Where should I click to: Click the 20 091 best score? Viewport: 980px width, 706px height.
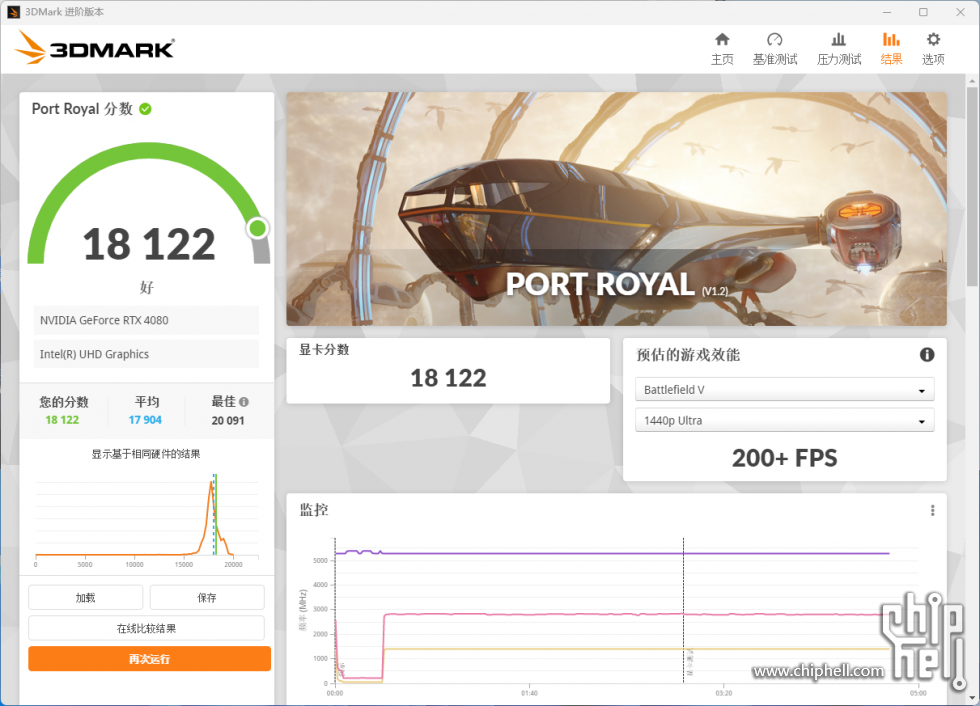click(x=228, y=420)
